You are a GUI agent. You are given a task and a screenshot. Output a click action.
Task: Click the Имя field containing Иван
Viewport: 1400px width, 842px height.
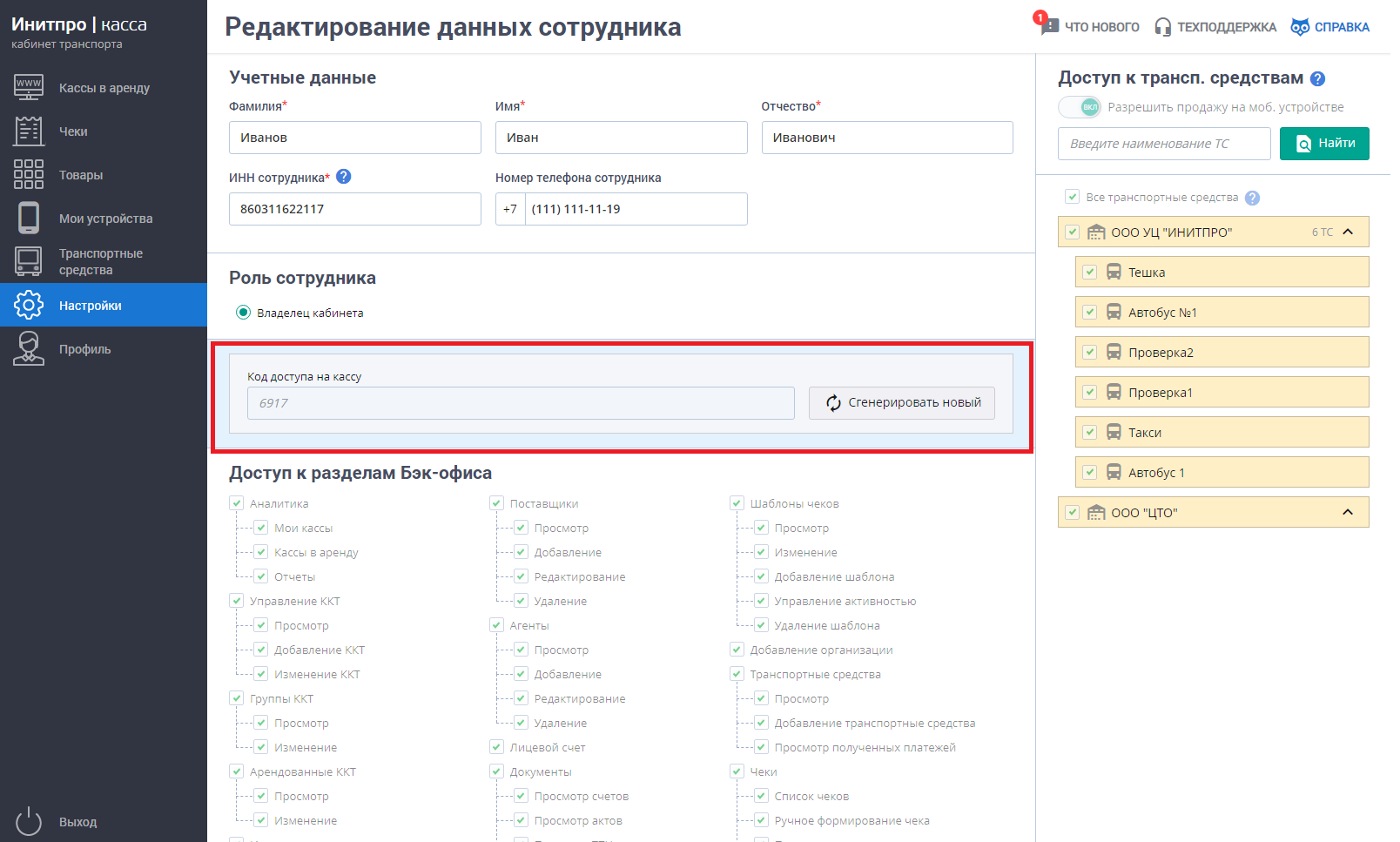622,138
